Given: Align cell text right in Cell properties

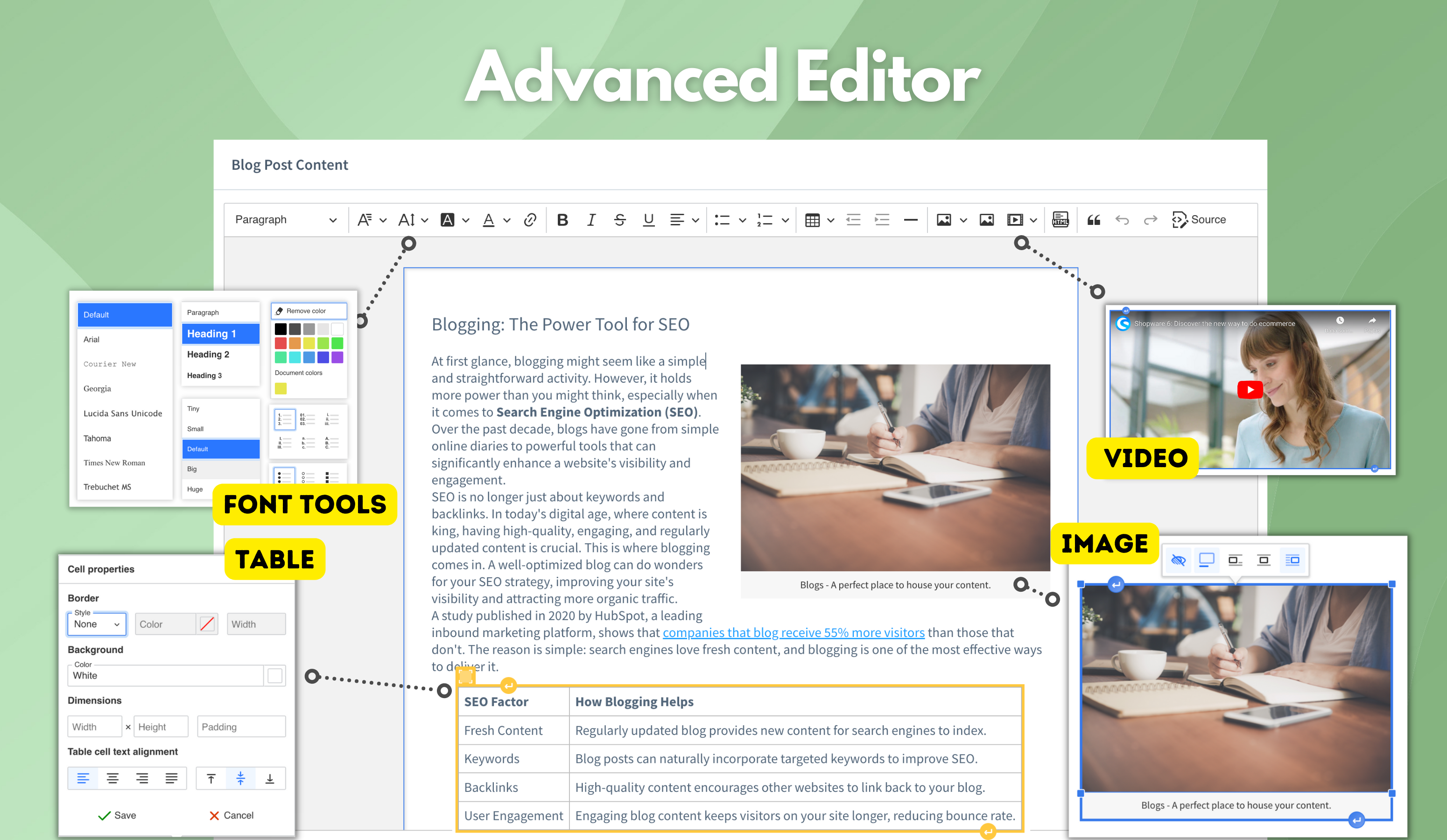Looking at the screenshot, I should tap(142, 778).
